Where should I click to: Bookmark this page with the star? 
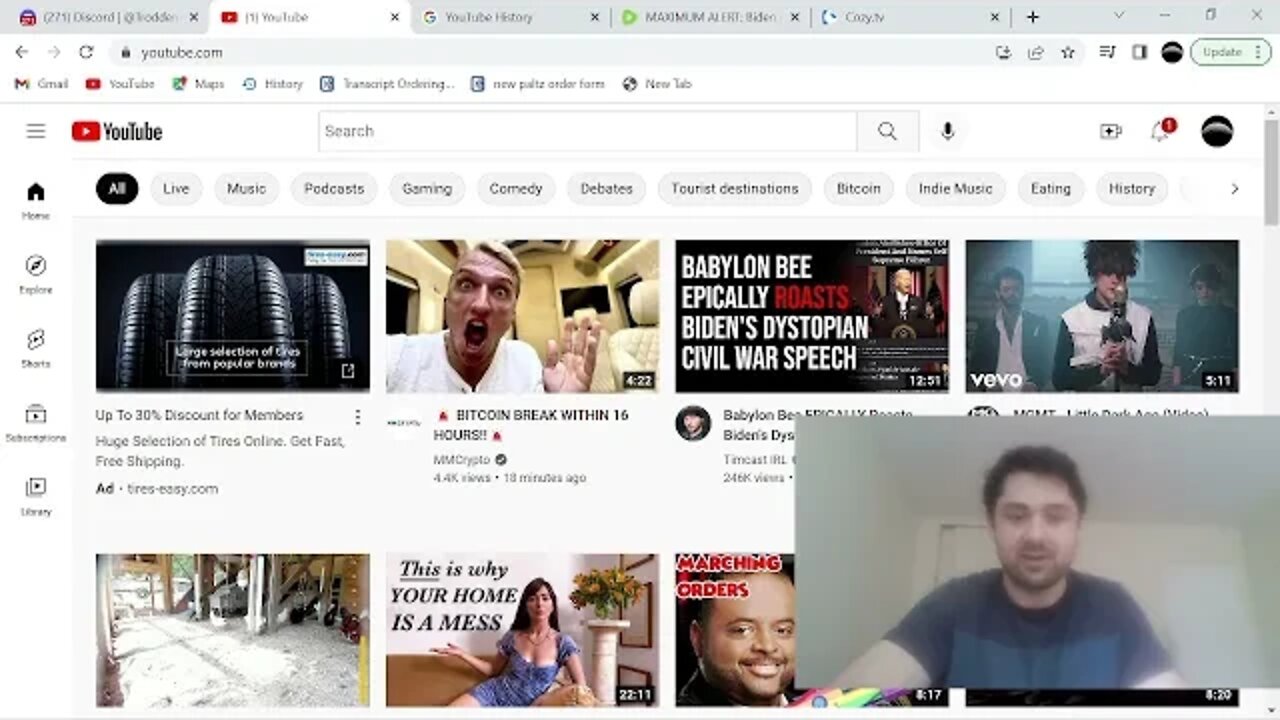pyautogui.click(x=1067, y=52)
